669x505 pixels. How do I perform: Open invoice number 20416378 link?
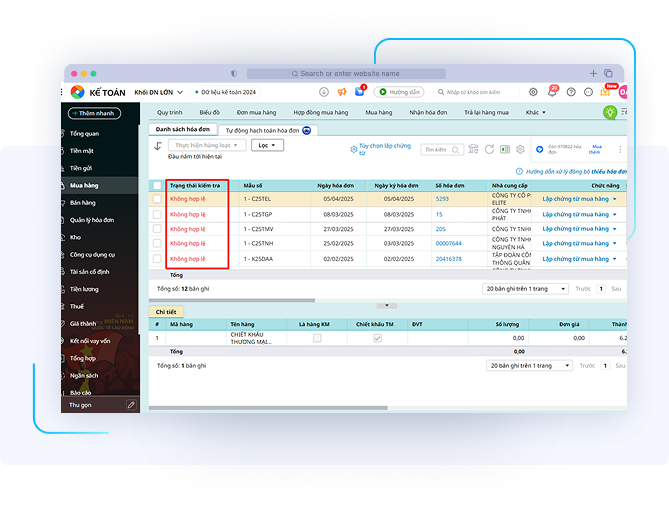click(x=448, y=259)
